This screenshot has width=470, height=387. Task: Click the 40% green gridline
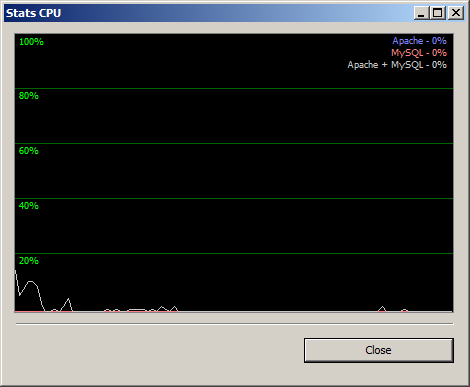(234, 198)
